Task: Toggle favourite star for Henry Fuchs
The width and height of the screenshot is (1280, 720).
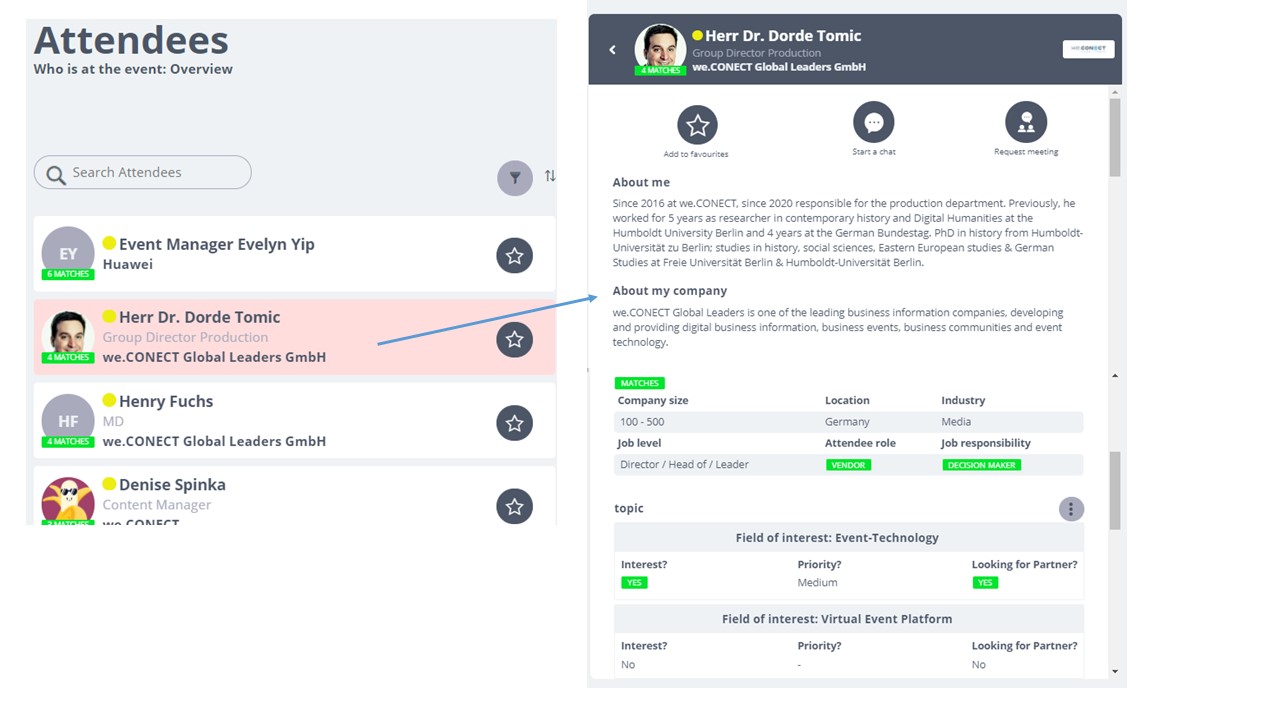Action: (x=514, y=424)
